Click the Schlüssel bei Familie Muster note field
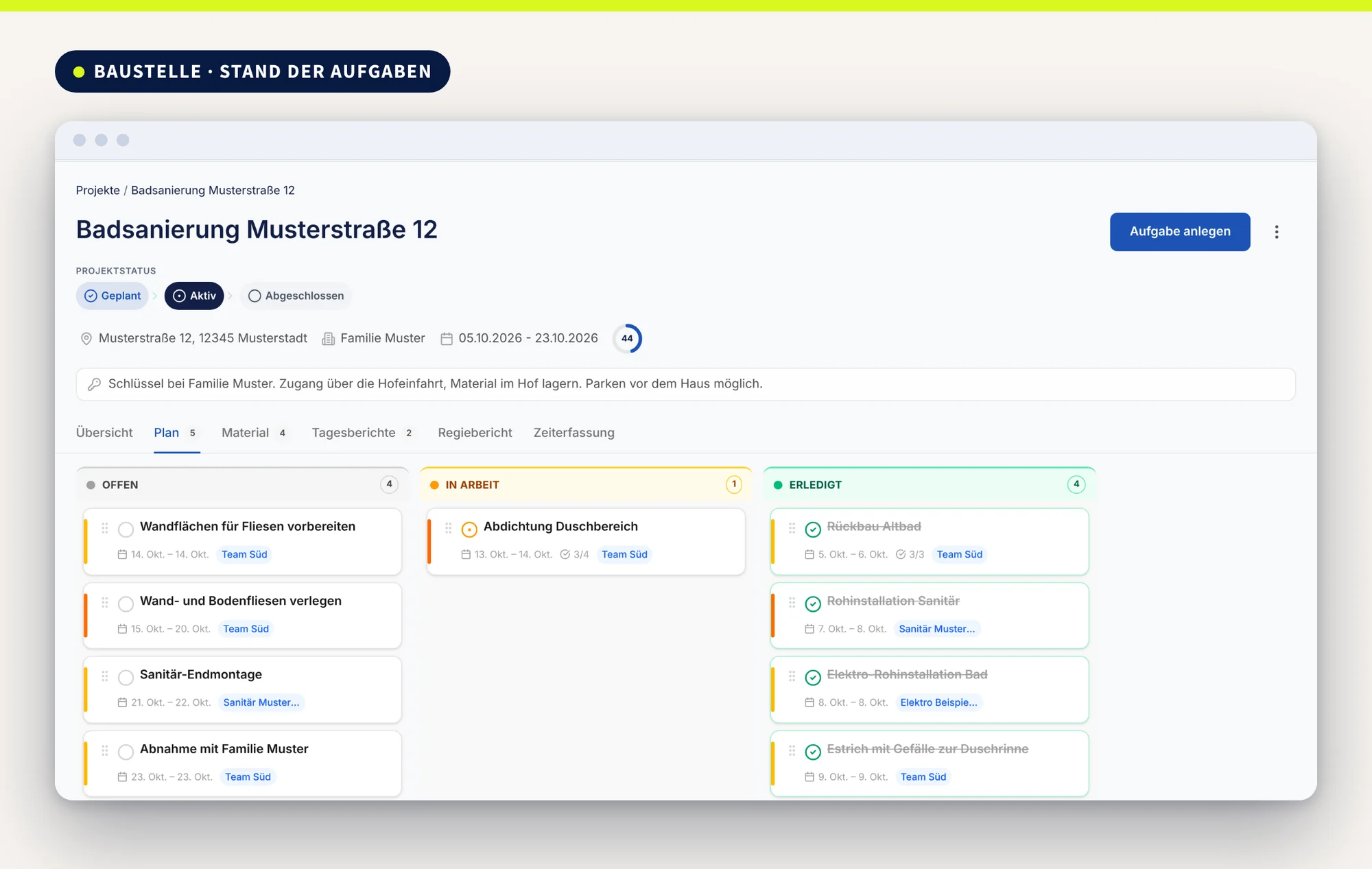 pos(686,384)
